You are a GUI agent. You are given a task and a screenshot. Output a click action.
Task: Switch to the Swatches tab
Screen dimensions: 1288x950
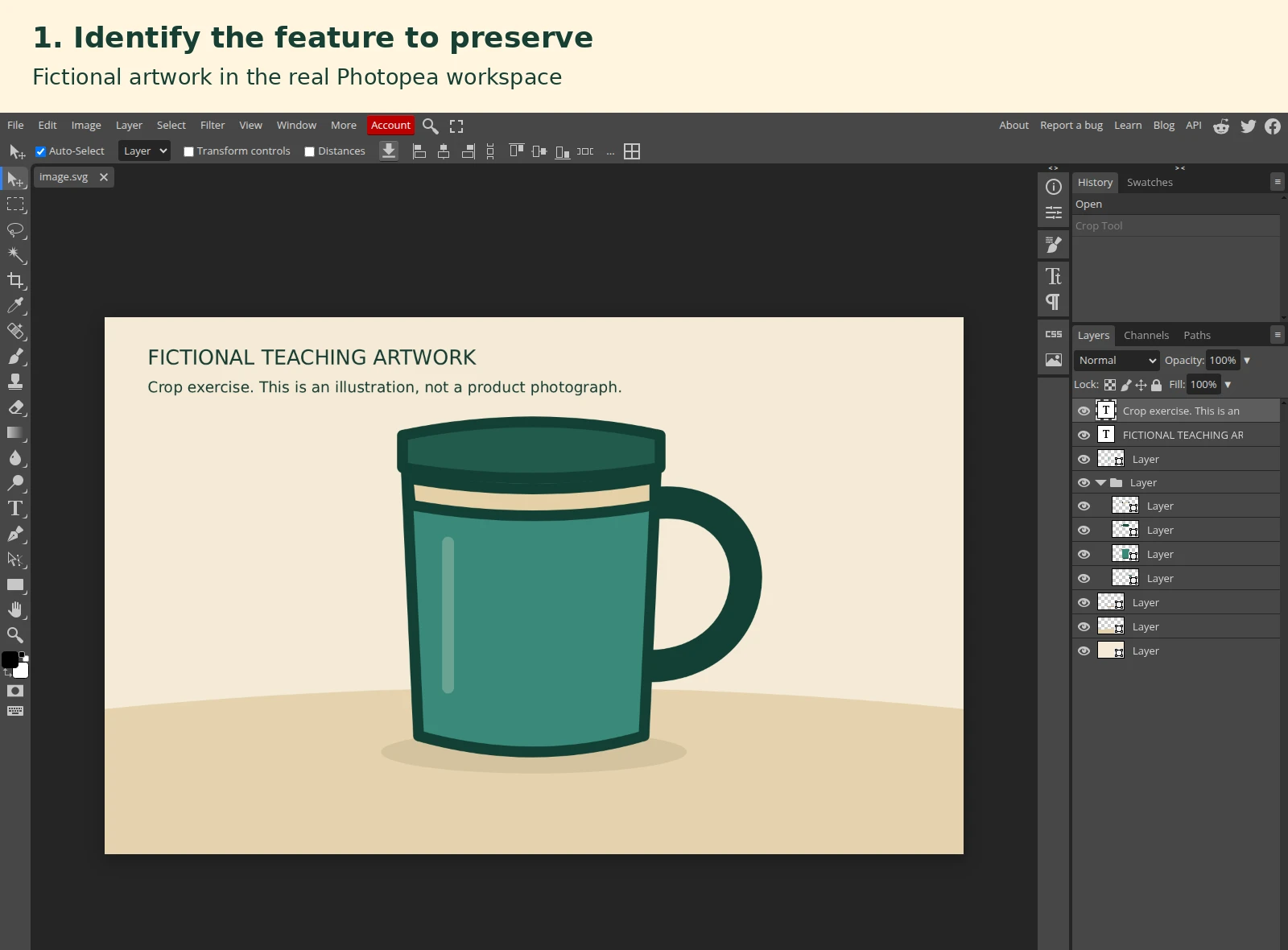point(1150,183)
